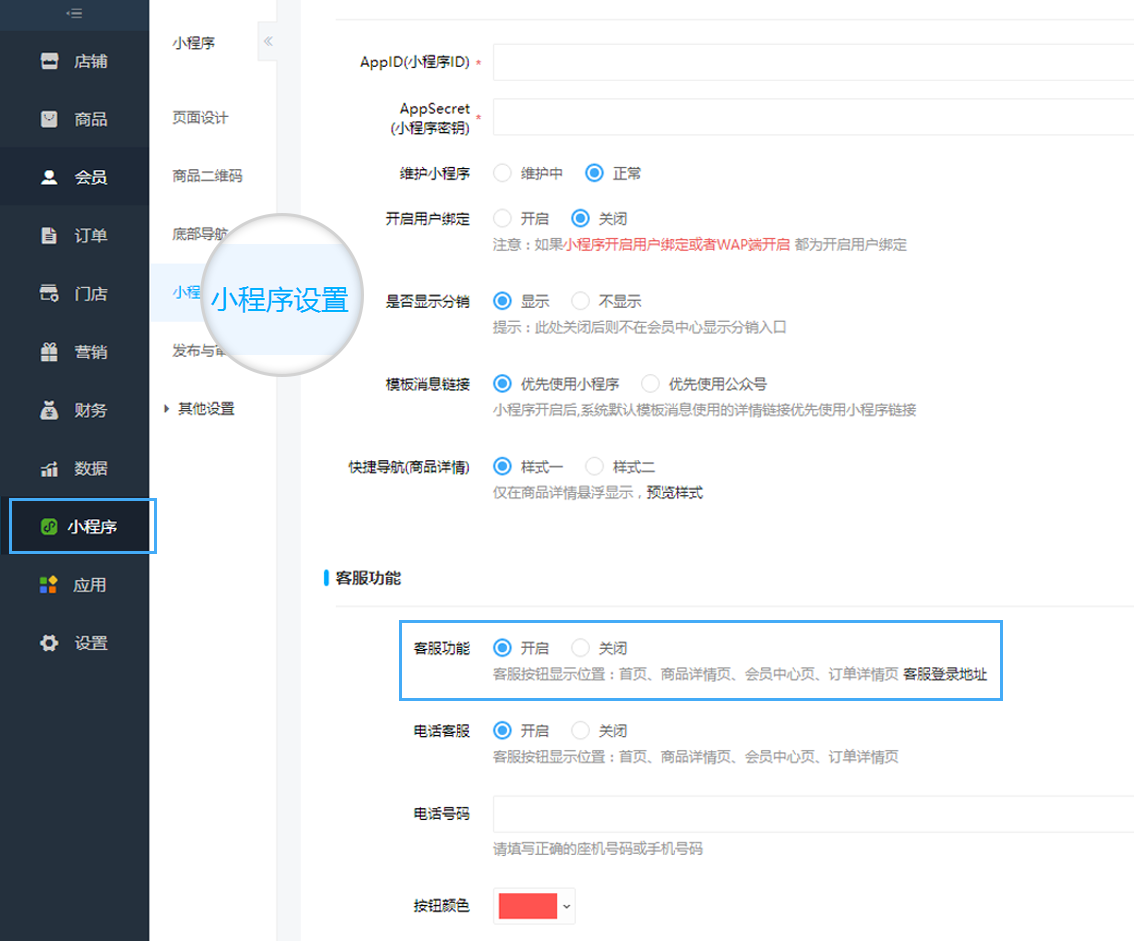
Task: Open the 按钮颜色 dropdown
Action: pos(568,906)
